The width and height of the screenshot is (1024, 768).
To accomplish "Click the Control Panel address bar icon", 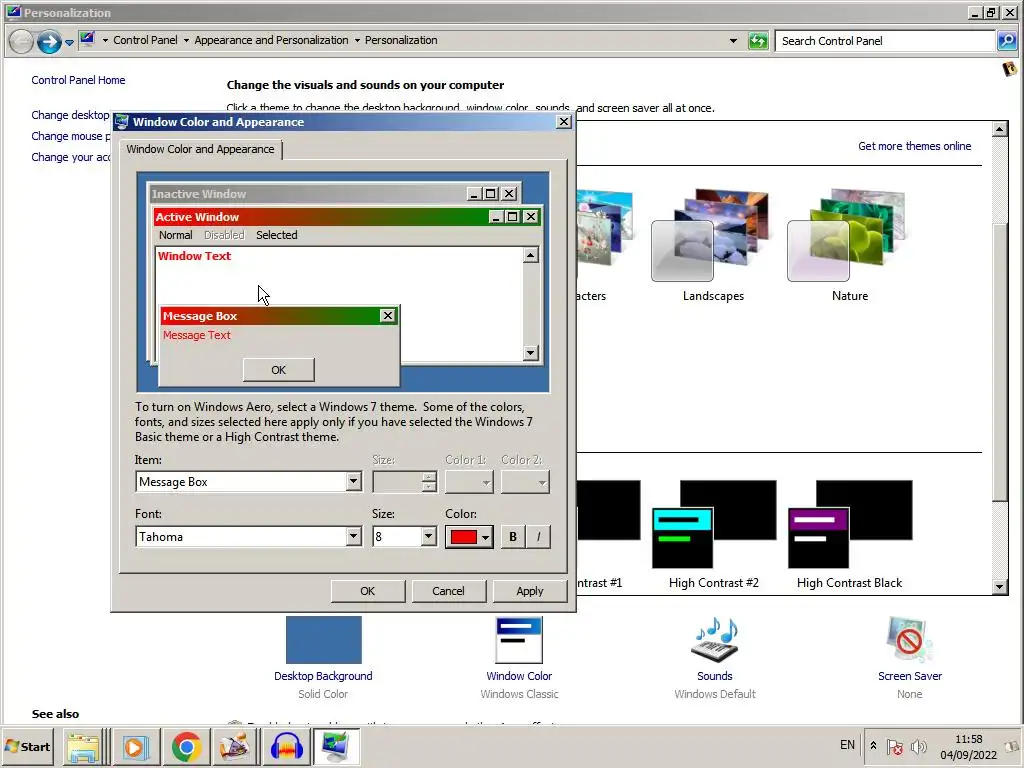I will pyautogui.click(x=88, y=40).
